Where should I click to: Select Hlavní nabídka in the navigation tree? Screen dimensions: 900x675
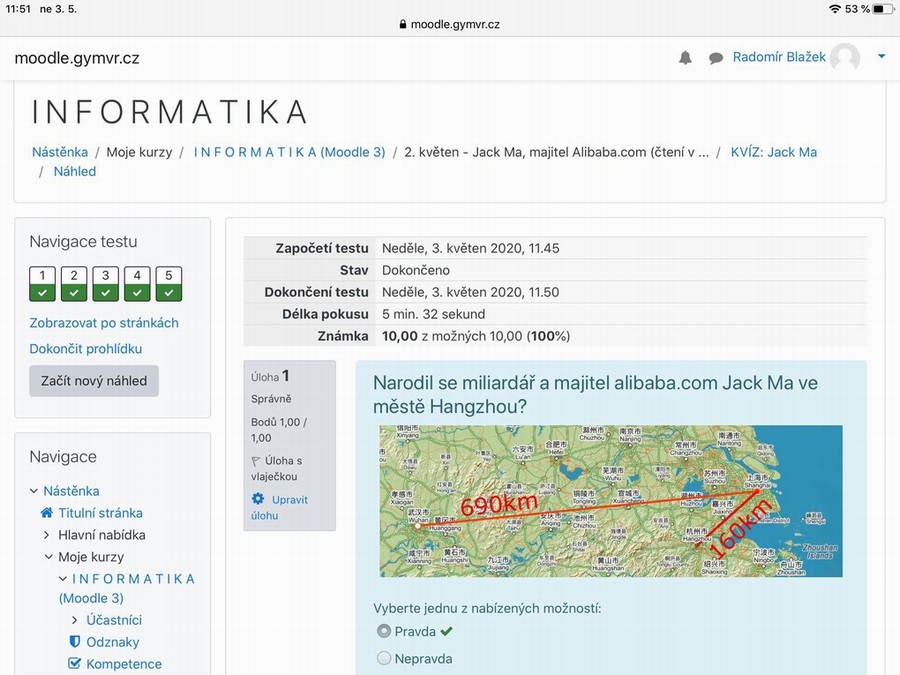point(102,535)
